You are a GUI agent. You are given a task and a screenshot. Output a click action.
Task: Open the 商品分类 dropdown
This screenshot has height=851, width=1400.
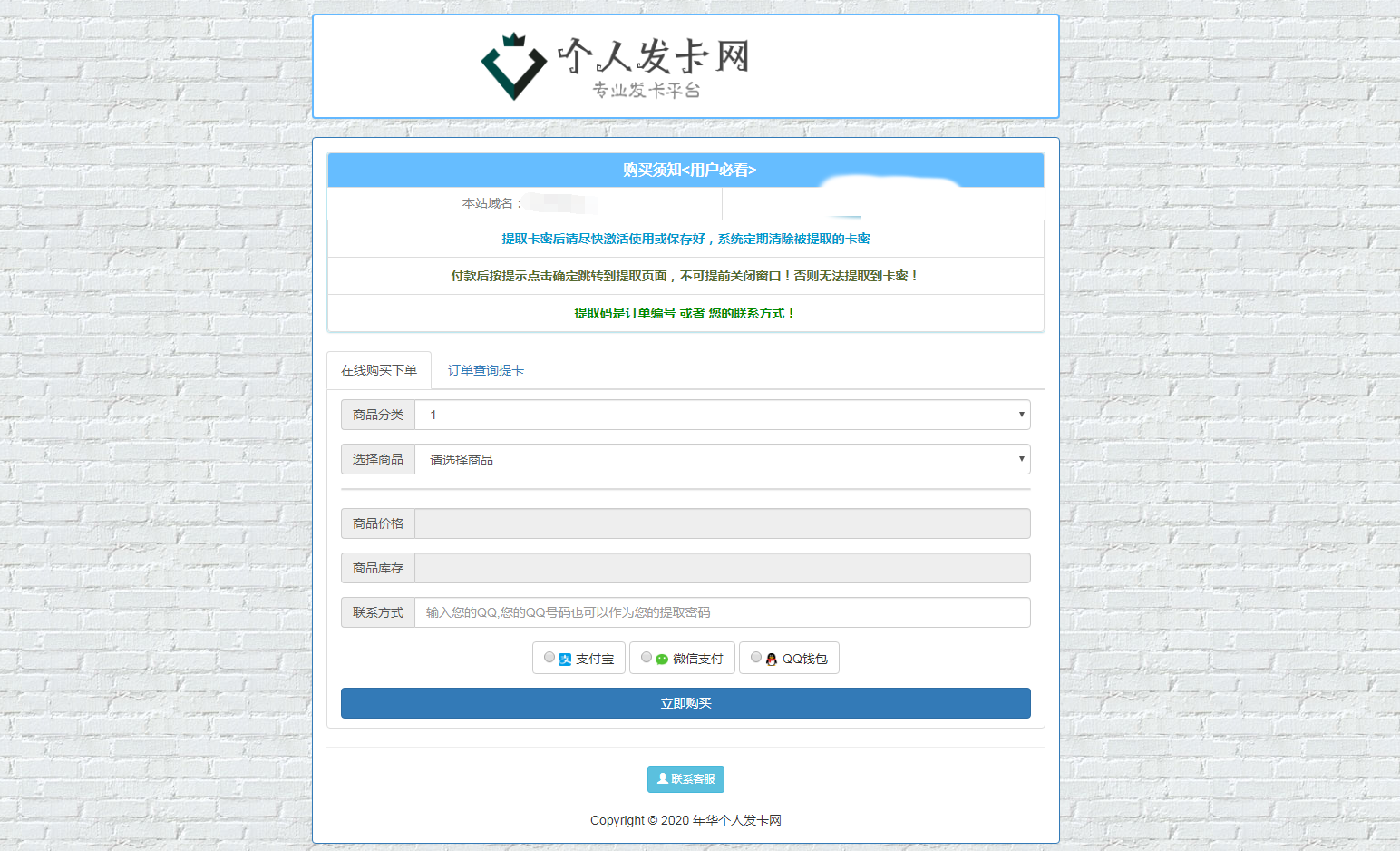point(723,415)
